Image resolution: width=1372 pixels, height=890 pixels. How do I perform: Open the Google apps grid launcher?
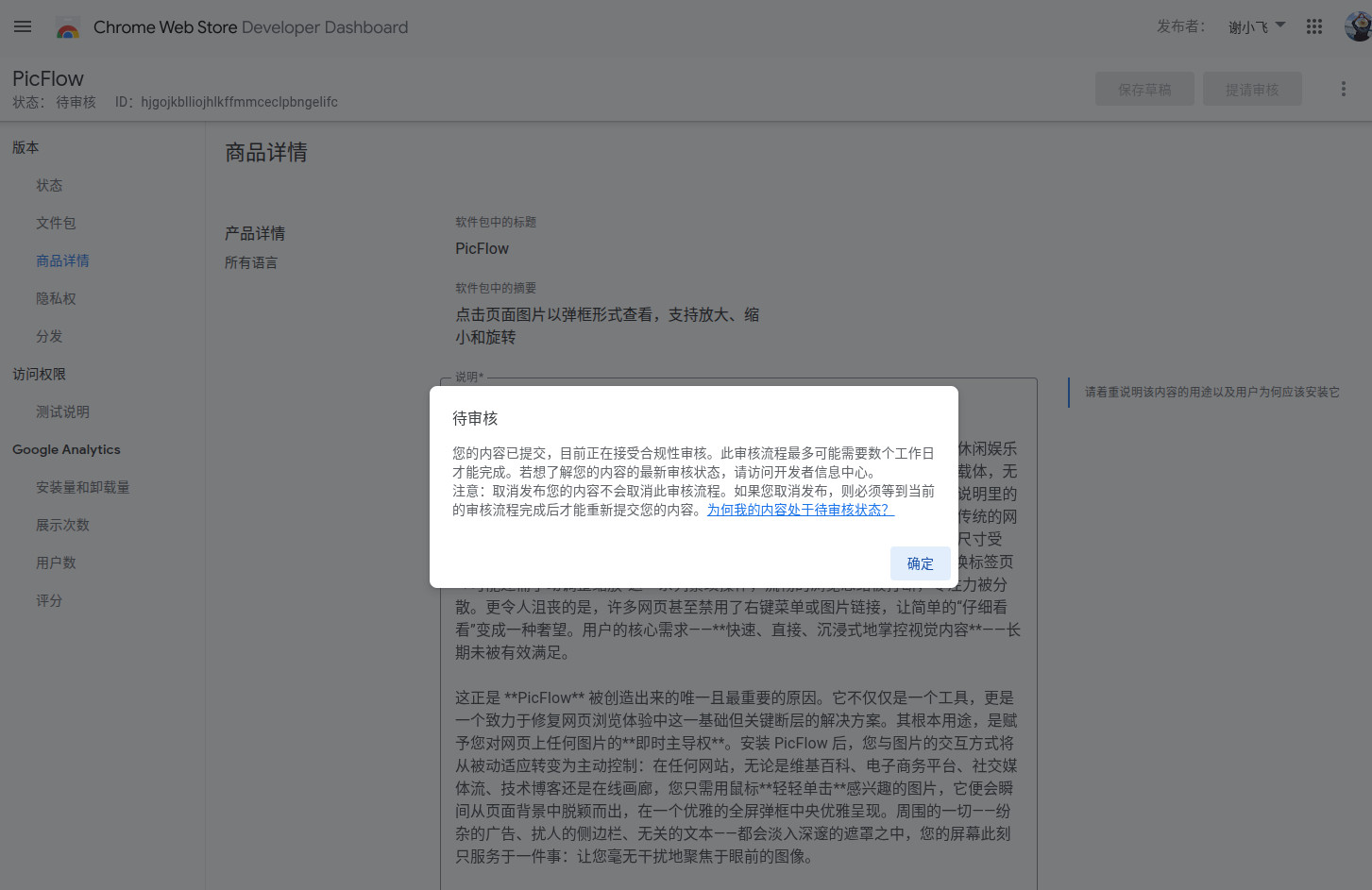click(1313, 26)
